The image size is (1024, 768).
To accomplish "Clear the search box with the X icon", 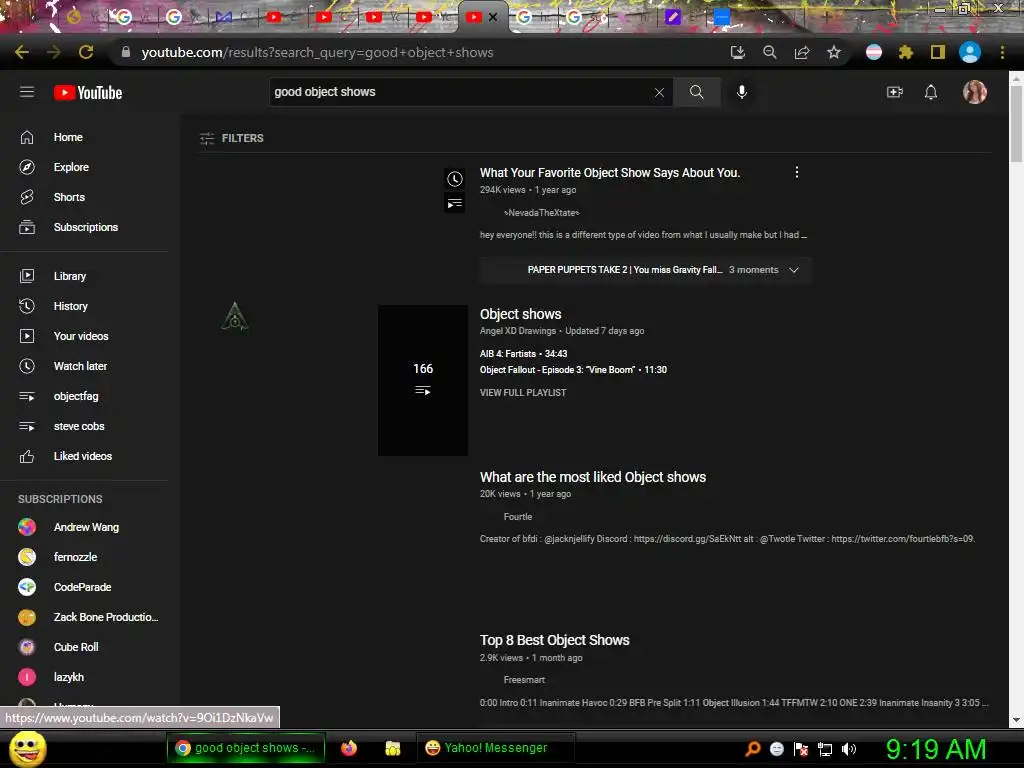I will click(660, 93).
